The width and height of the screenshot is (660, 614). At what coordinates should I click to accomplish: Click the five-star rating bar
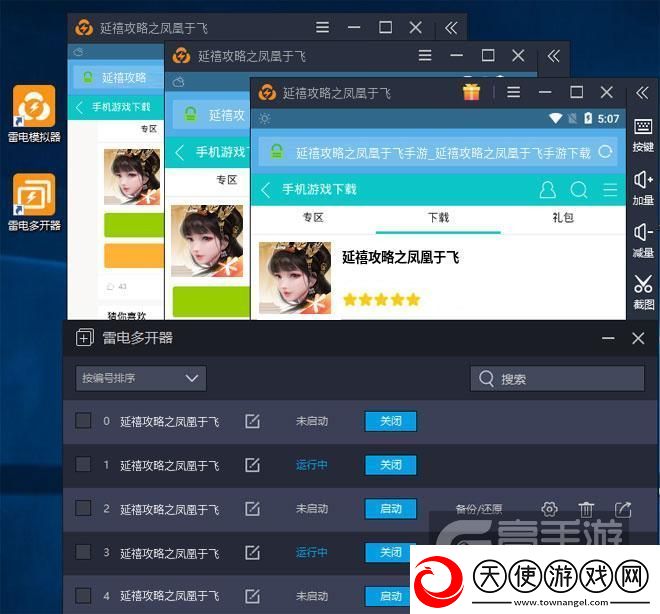tap(382, 300)
